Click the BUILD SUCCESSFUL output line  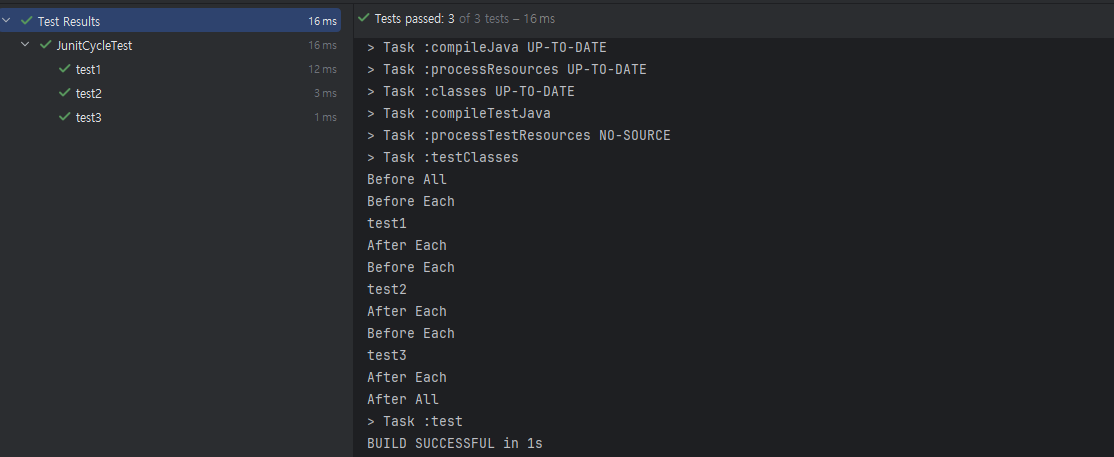tap(455, 443)
